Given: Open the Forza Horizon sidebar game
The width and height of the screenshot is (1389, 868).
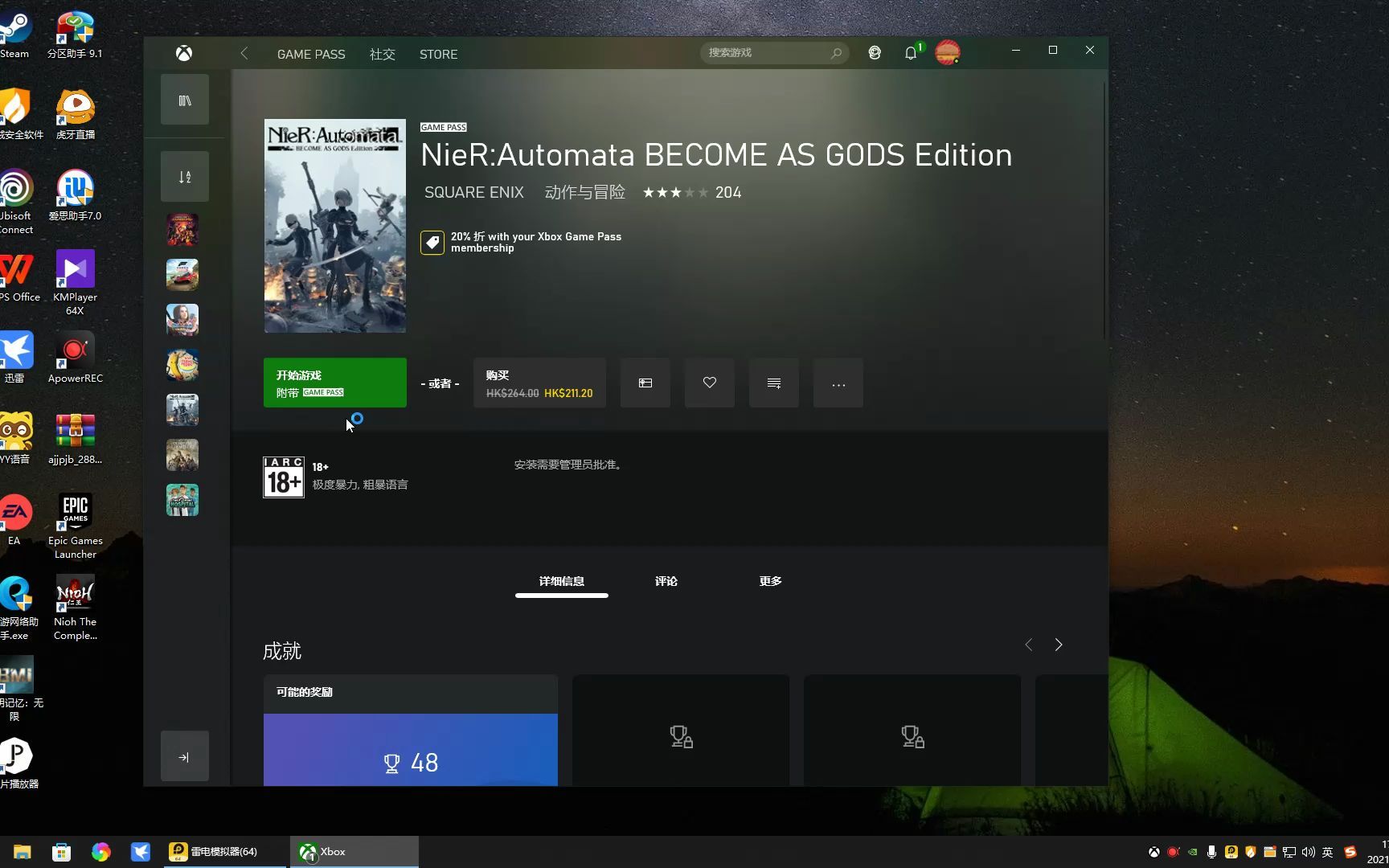Looking at the screenshot, I should [x=182, y=275].
